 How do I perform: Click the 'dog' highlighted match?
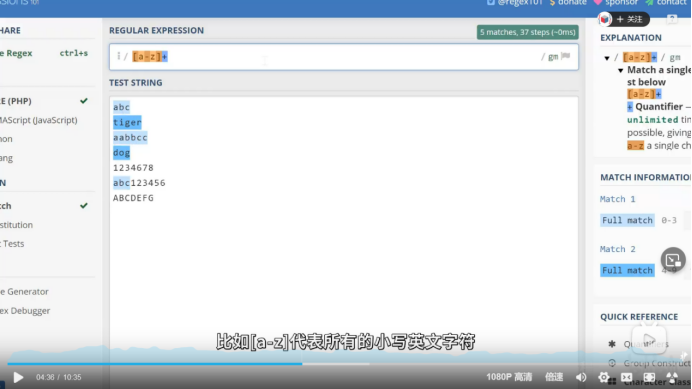tap(121, 153)
